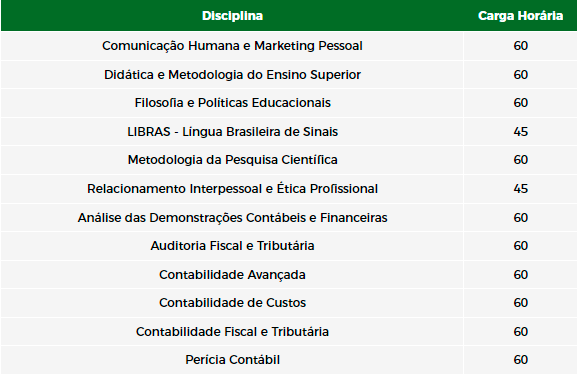
Task: Select Didática e Metodologia do Ensino Superior
Action: coord(232,75)
